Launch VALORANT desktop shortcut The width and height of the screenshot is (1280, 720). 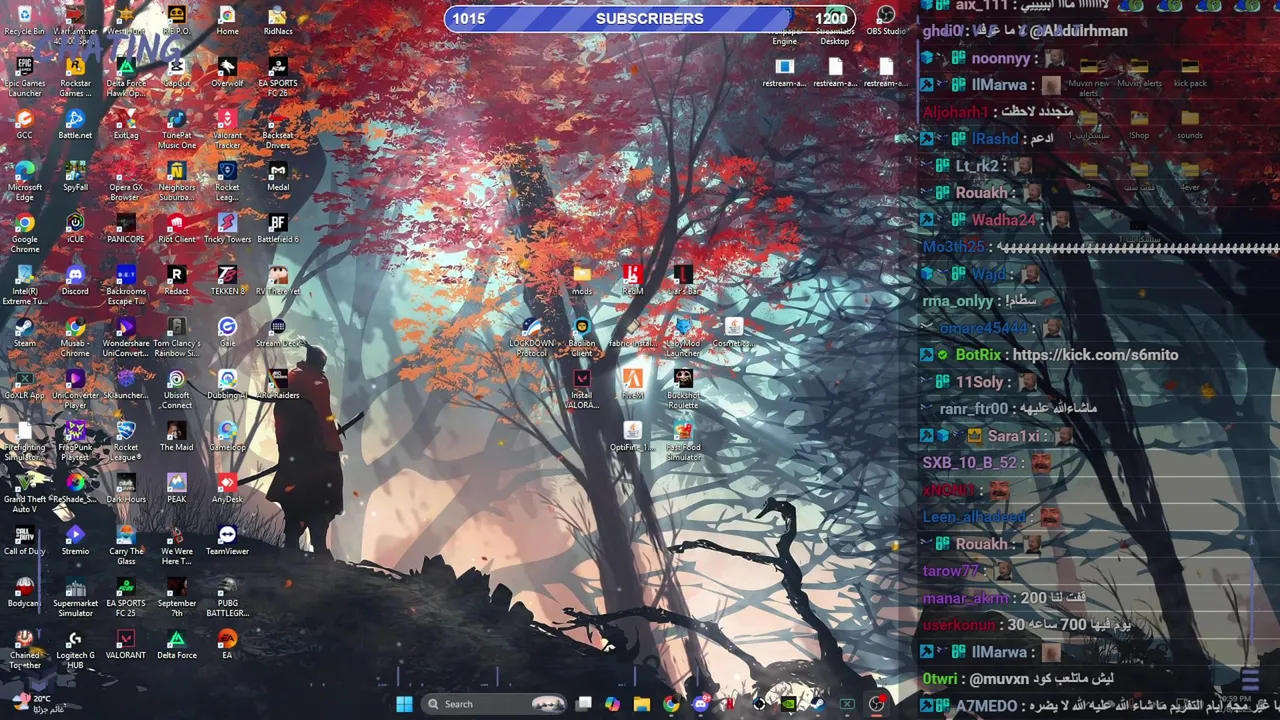pos(126,645)
